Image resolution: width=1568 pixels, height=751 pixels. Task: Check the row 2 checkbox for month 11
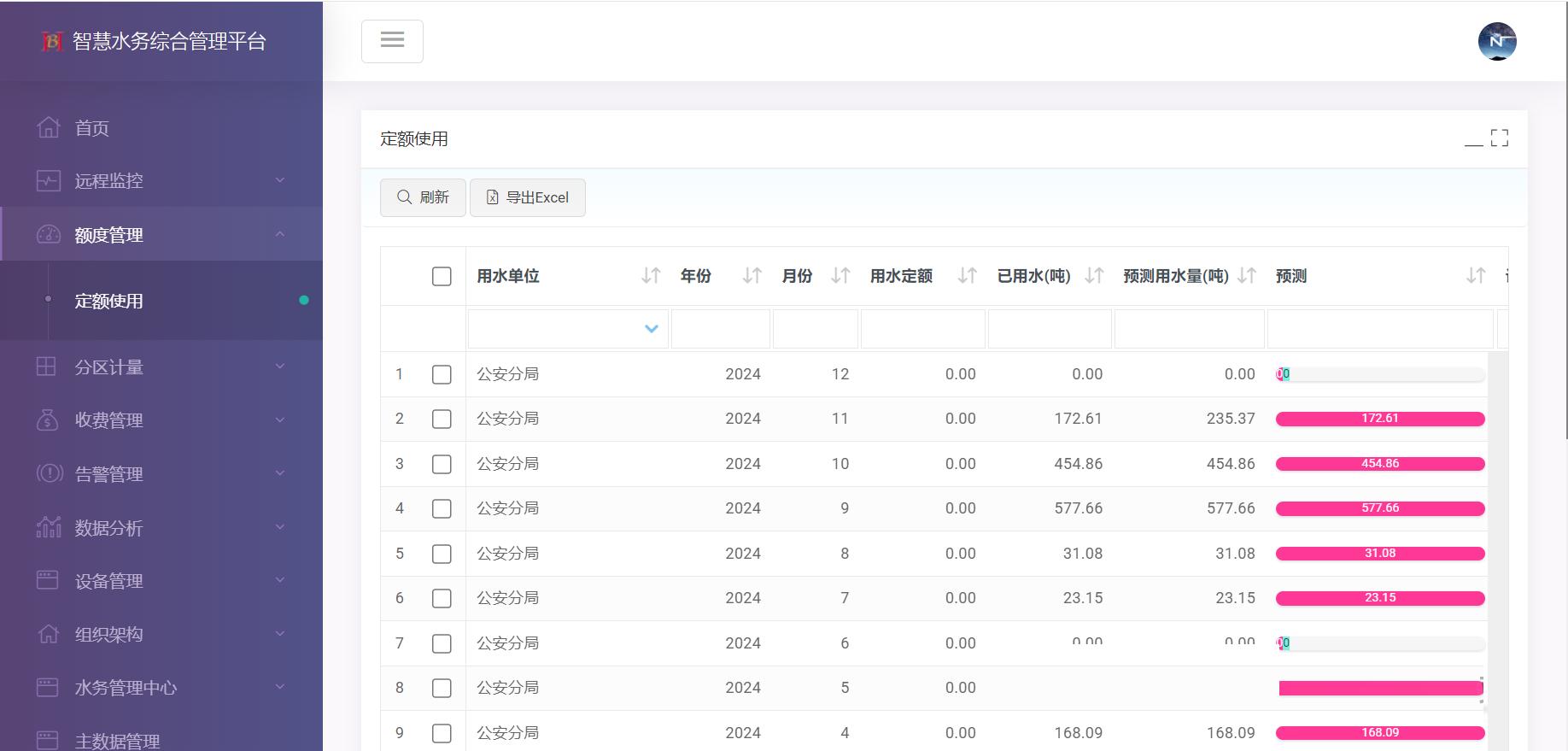point(442,419)
